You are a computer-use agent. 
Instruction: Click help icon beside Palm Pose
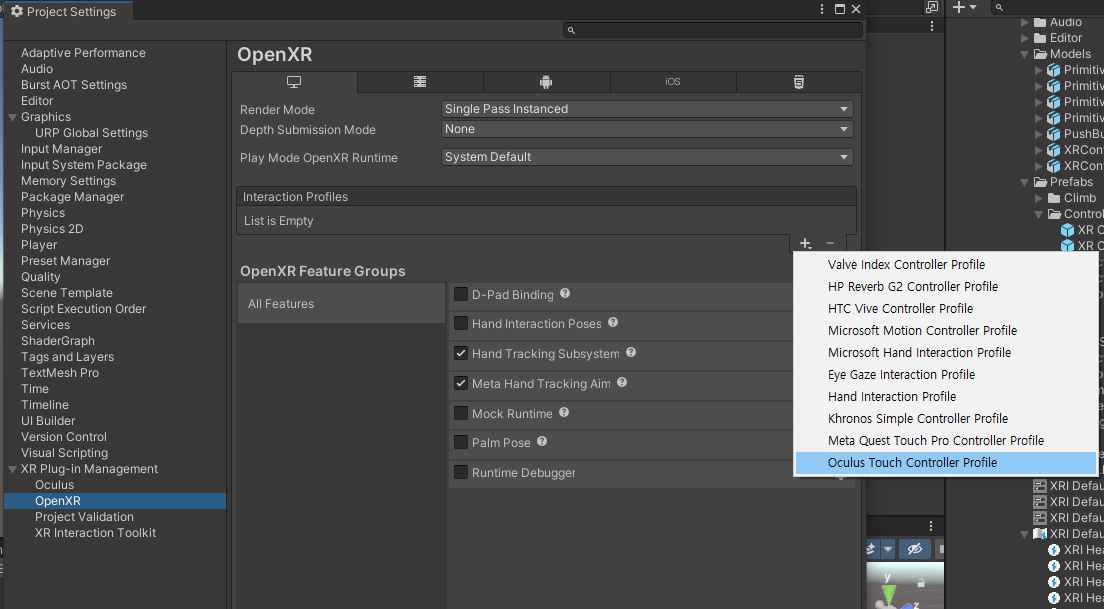click(541, 441)
